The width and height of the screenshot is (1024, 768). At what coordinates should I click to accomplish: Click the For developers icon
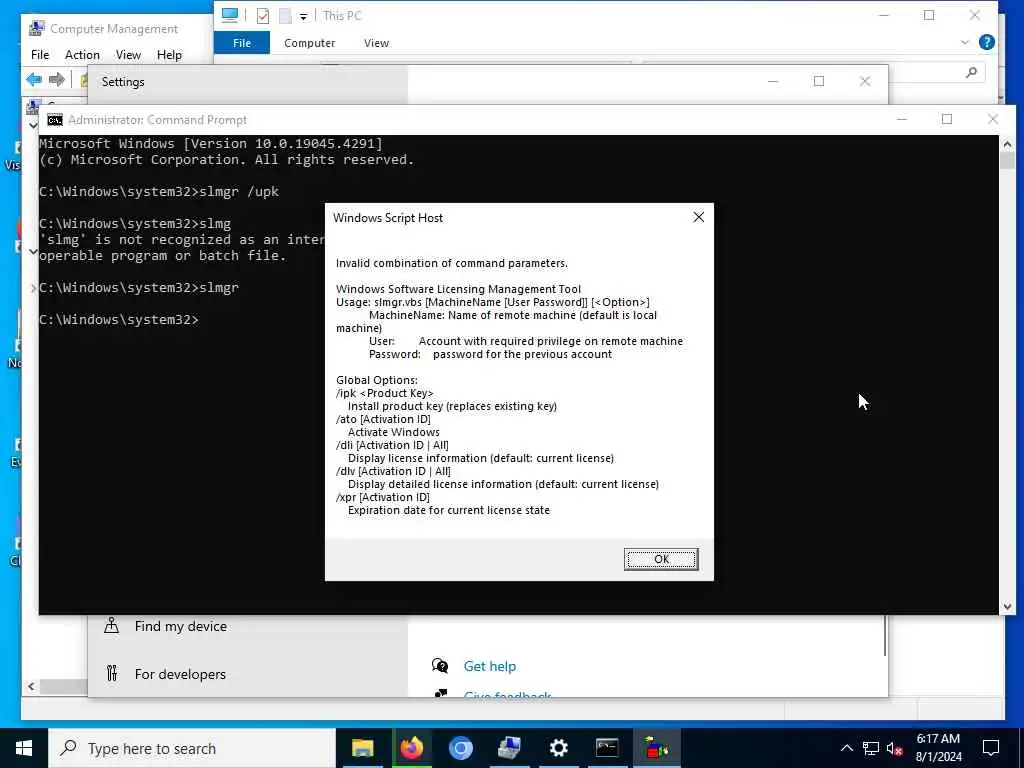click(112, 673)
